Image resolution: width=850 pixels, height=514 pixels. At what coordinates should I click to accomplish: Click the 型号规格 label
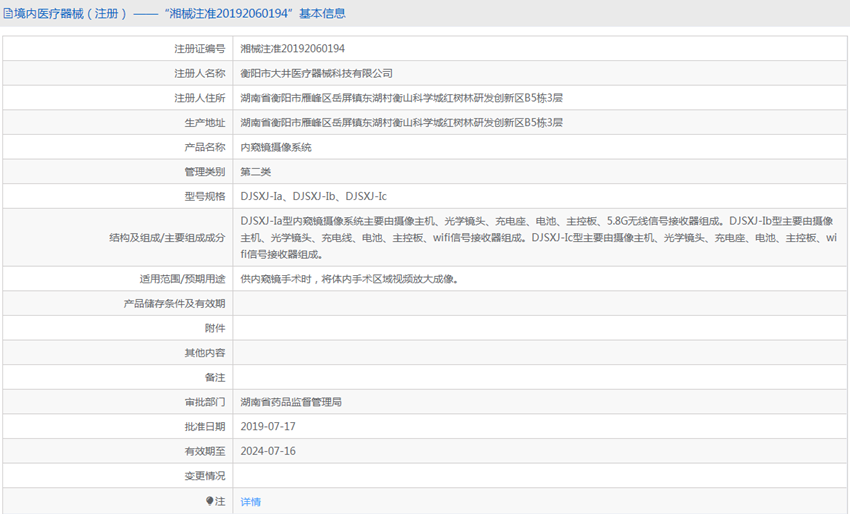205,196
